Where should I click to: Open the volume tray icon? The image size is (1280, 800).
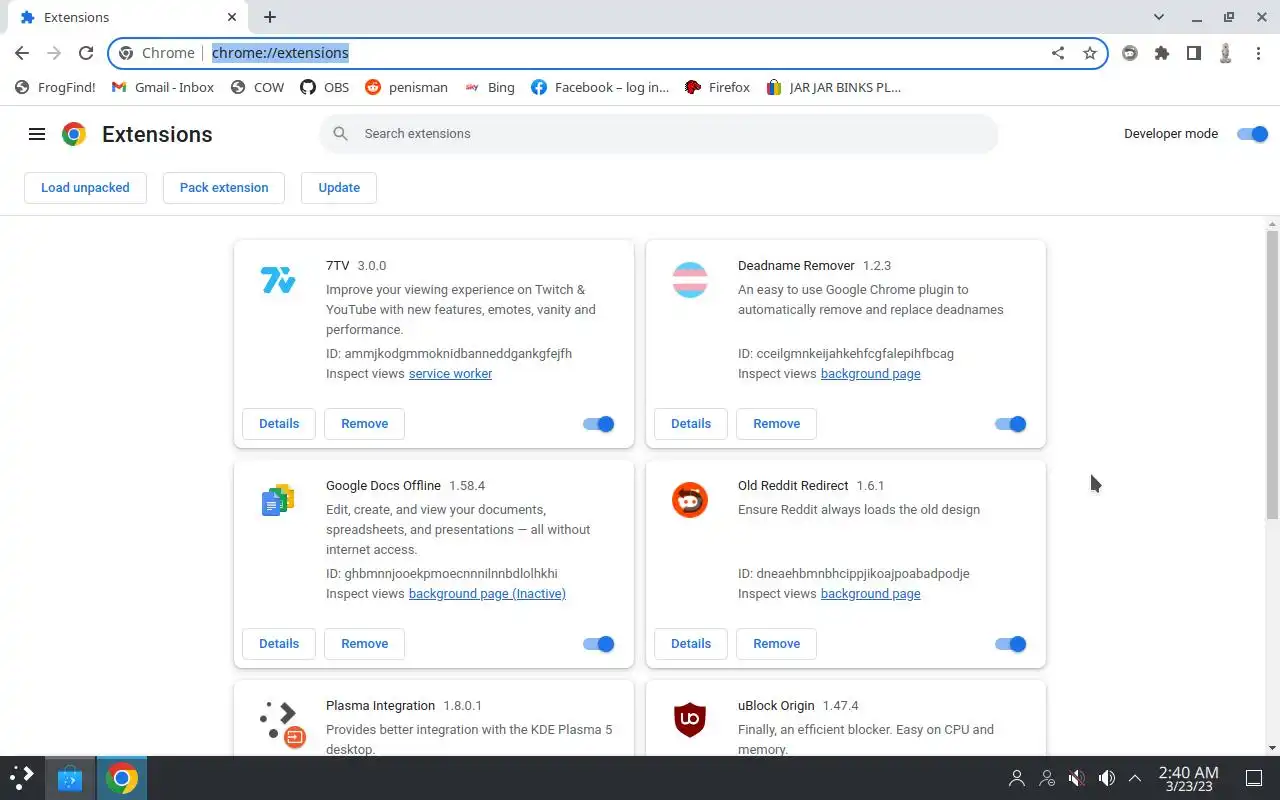click(x=1107, y=778)
